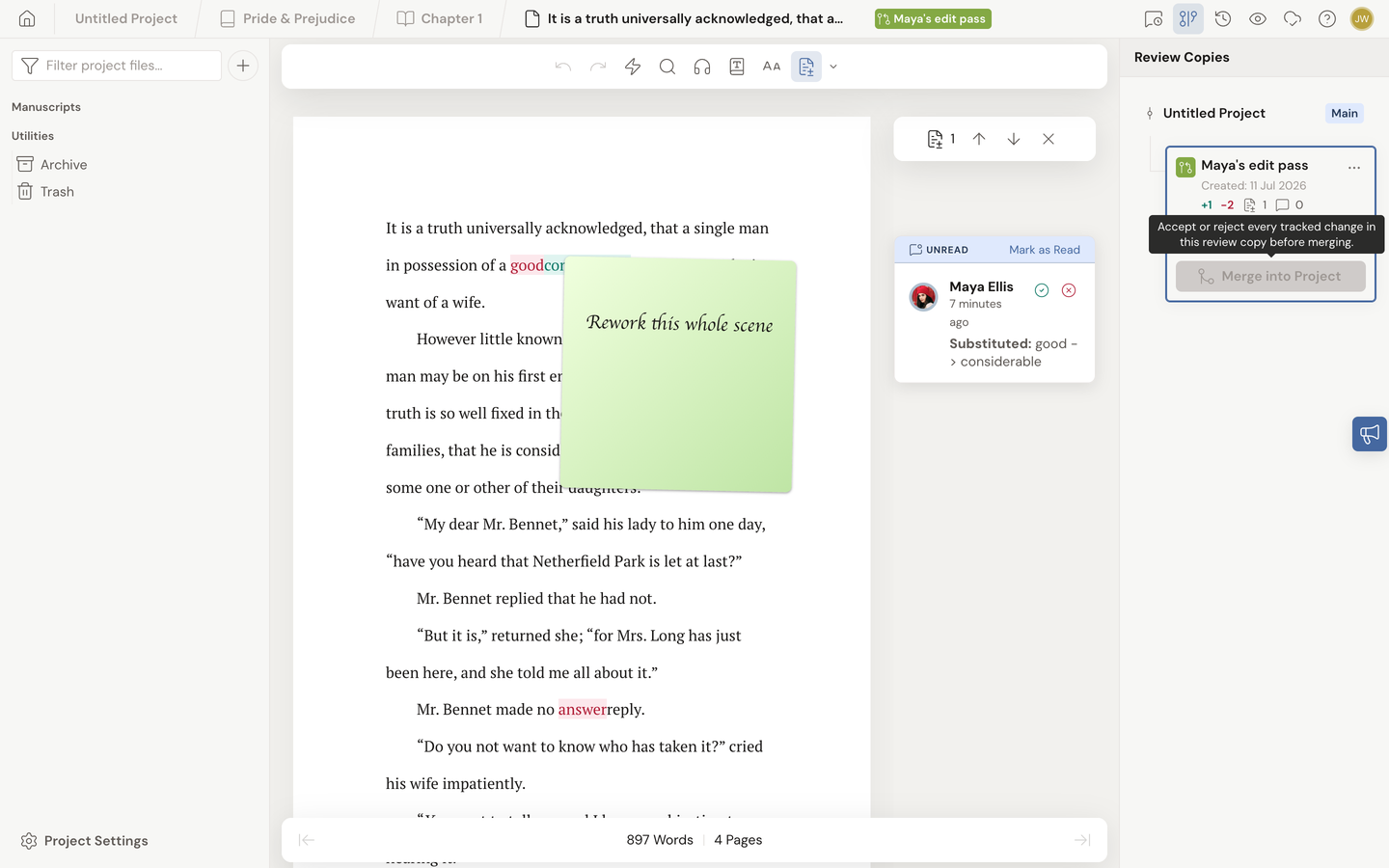This screenshot has width=1389, height=868.
Task: Click the deleted word 'good' in text
Action: 527,265
